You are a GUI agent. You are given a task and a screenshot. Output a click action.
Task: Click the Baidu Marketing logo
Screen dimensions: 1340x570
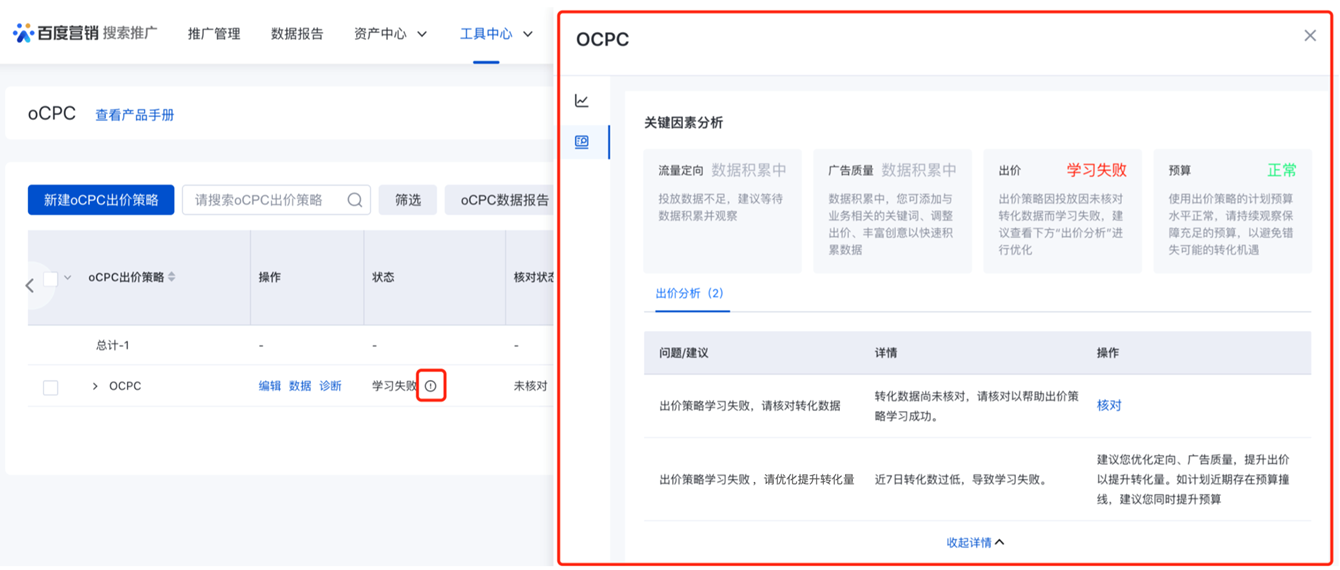pos(84,33)
